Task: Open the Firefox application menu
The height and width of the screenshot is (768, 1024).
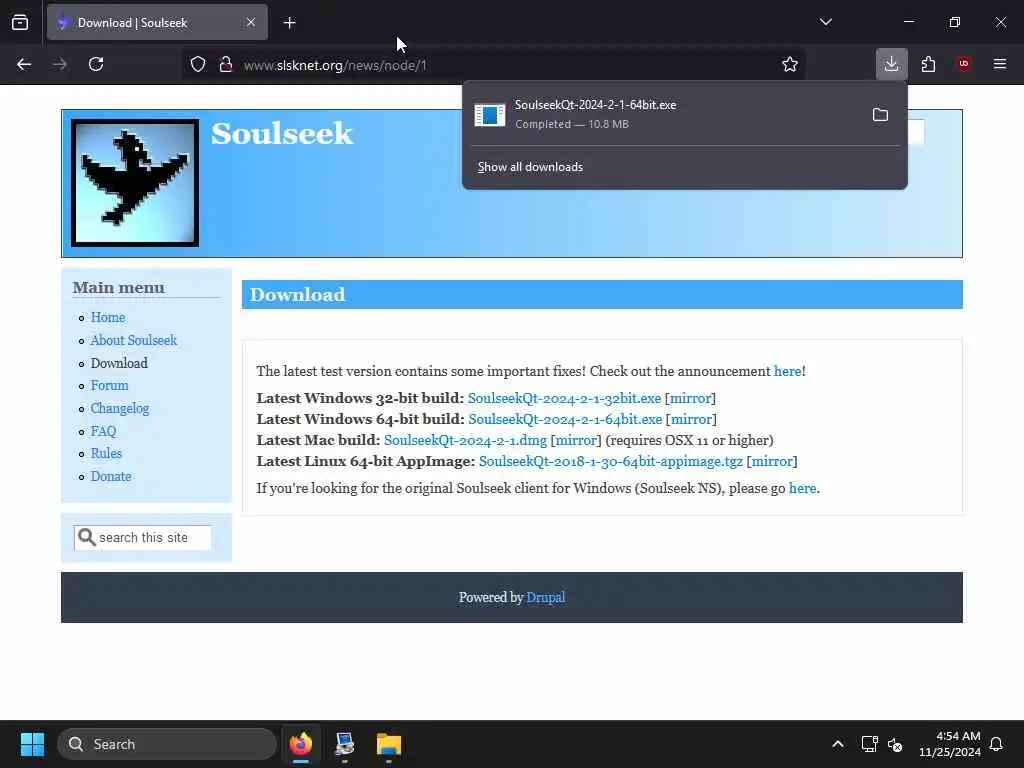Action: coord(1000,64)
